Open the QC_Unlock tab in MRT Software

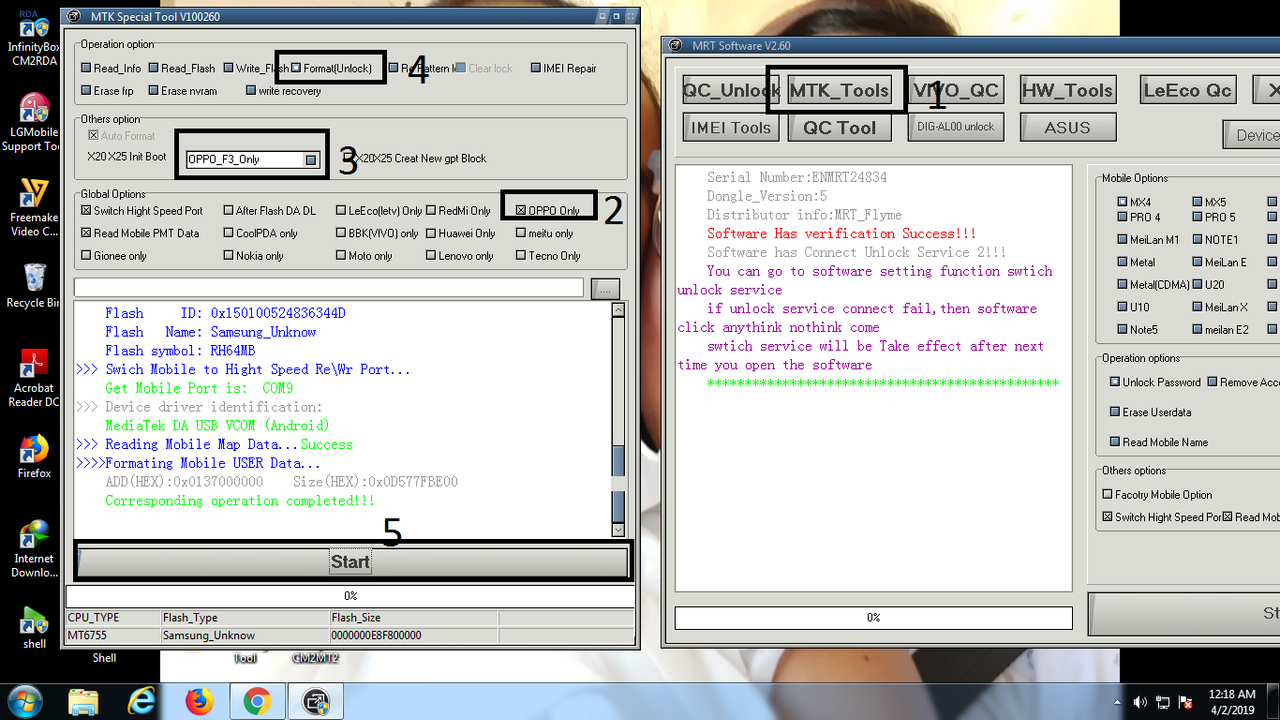coord(730,90)
